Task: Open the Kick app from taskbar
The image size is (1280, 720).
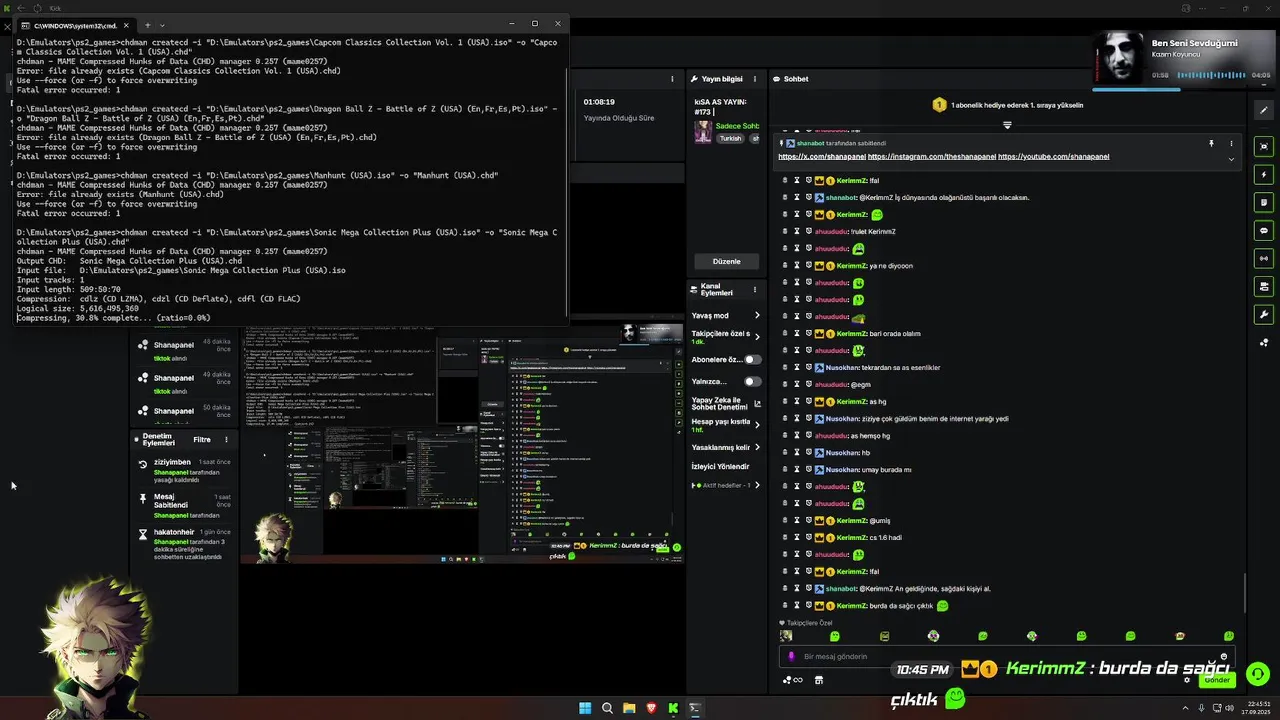Action: (673, 708)
